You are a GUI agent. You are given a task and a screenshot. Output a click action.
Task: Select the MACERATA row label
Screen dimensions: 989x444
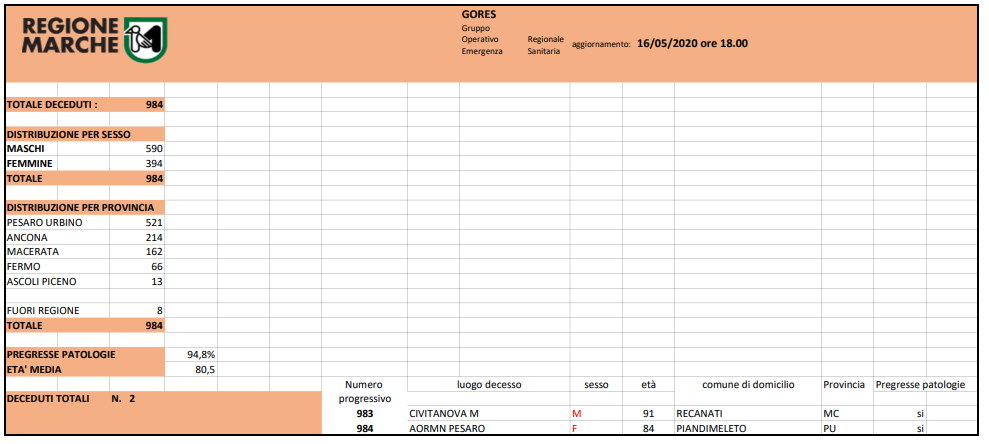tap(32, 252)
